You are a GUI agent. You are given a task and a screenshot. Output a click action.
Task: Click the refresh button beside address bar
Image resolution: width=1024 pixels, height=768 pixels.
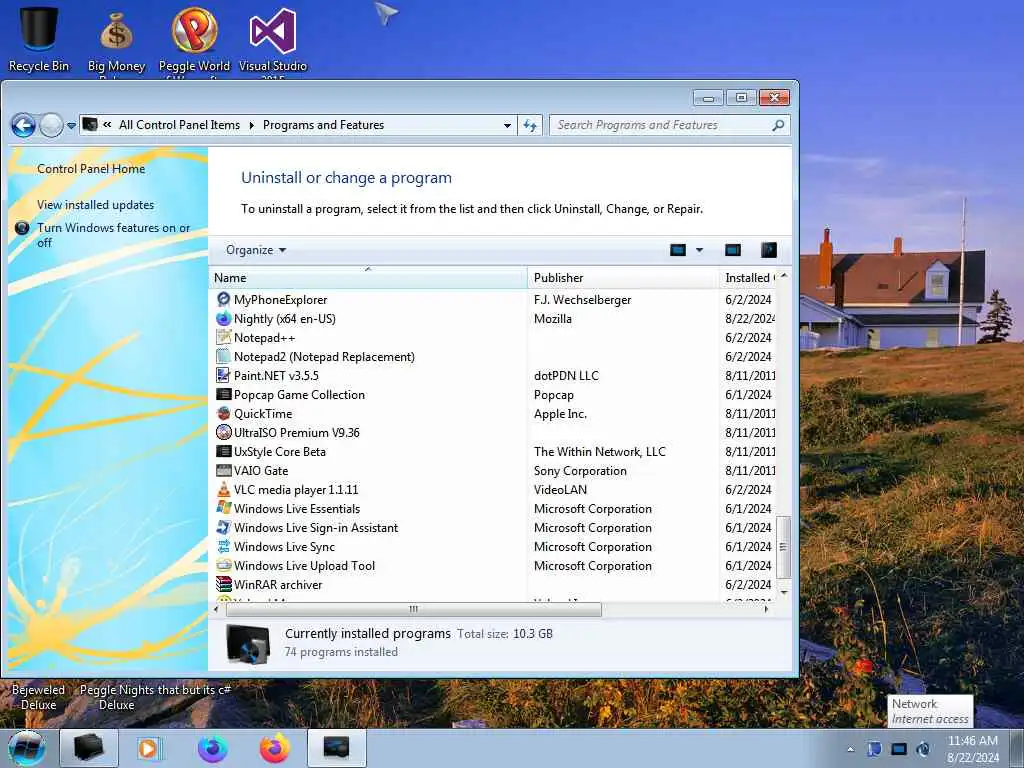[530, 125]
